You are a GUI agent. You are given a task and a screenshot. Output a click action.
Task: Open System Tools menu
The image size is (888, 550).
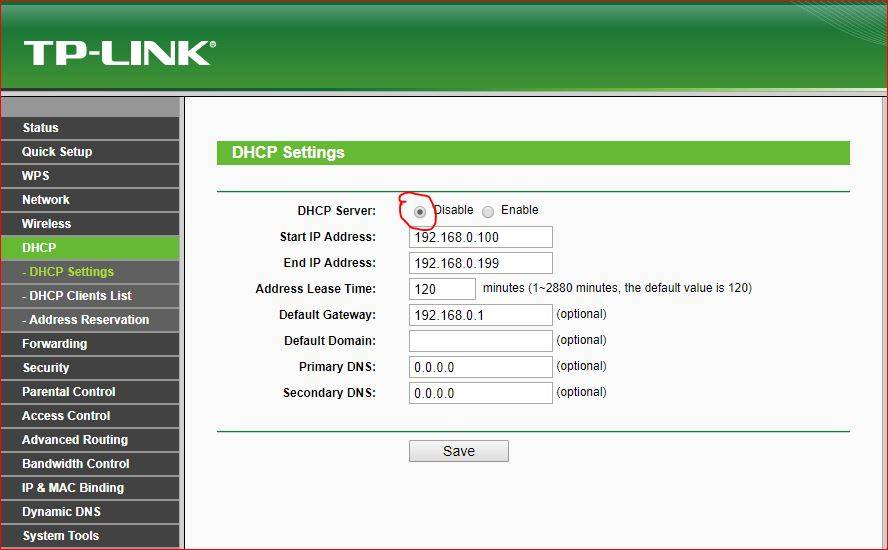(x=90, y=536)
